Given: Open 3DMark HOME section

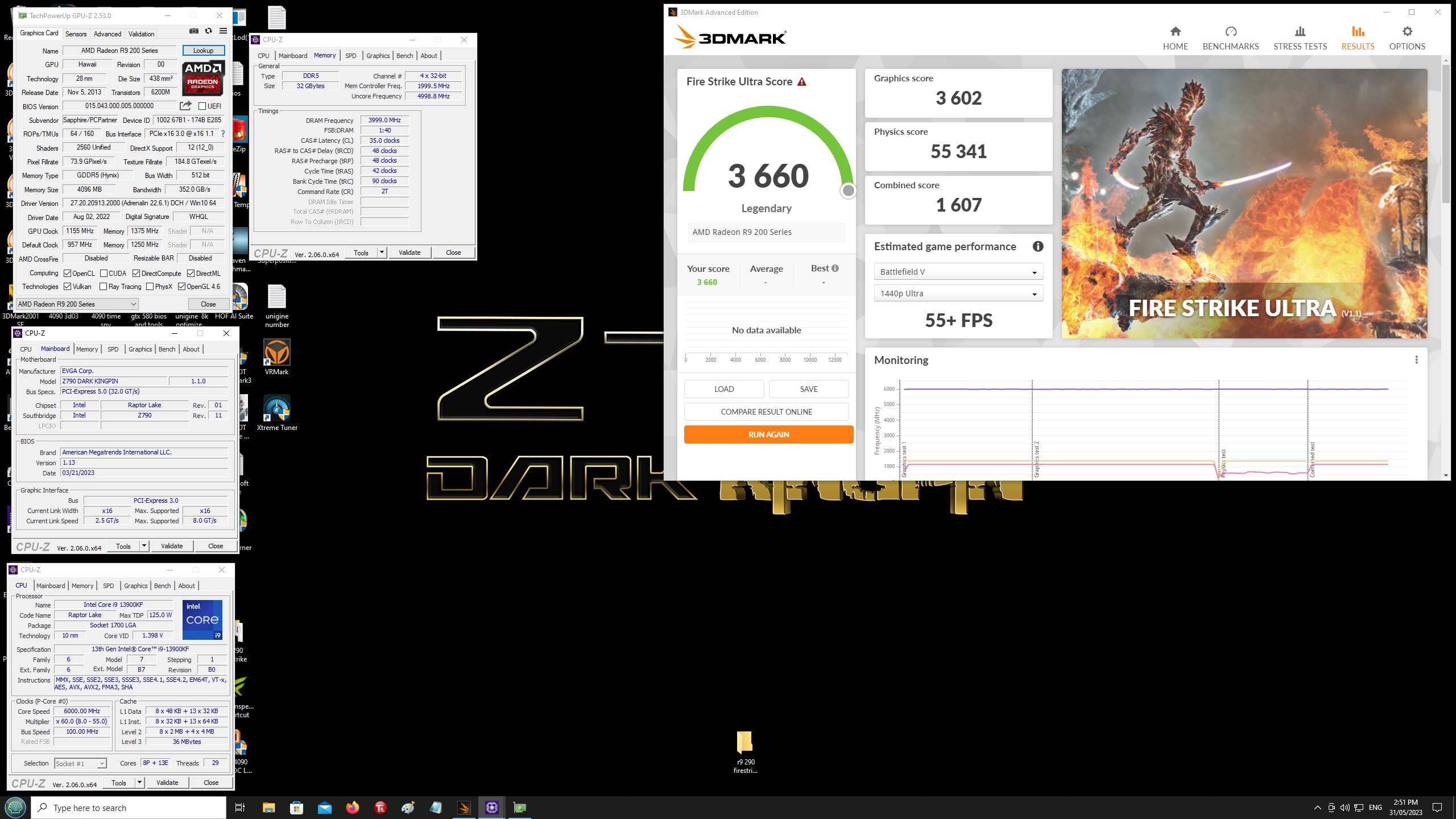Looking at the screenshot, I should tap(1175, 38).
